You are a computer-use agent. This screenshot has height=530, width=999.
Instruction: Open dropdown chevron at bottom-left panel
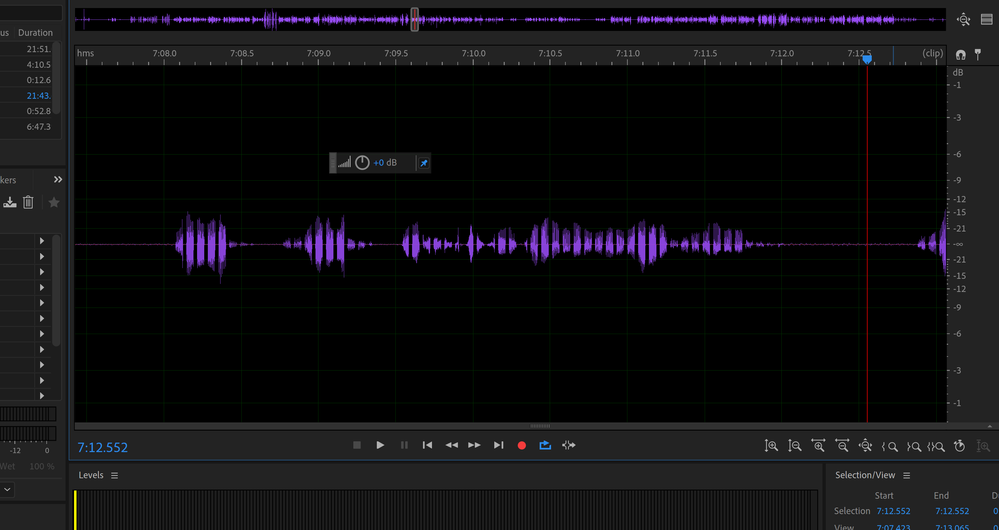pyautogui.click(x=7, y=489)
